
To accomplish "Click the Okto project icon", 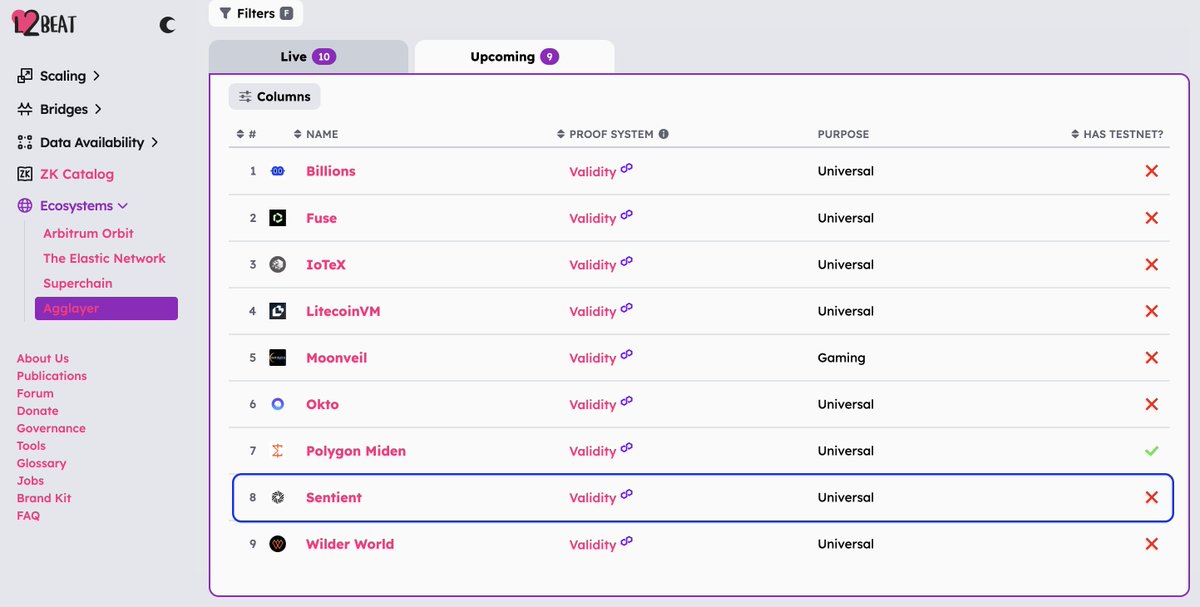I will coord(278,404).
